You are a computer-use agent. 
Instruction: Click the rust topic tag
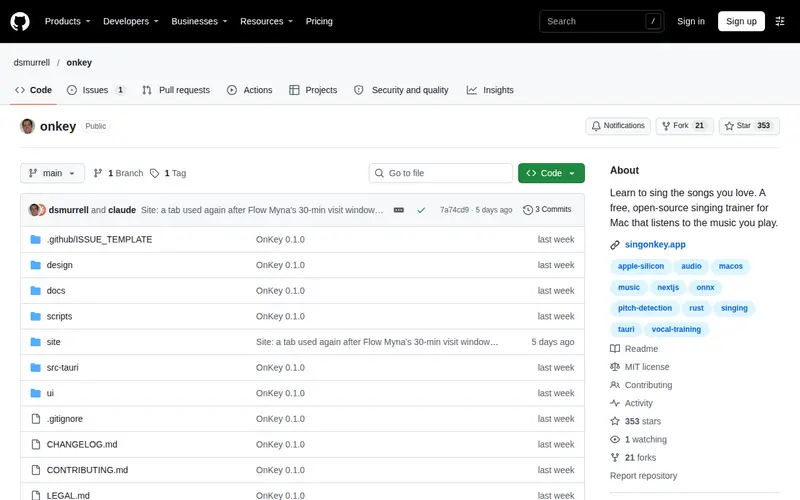696,308
